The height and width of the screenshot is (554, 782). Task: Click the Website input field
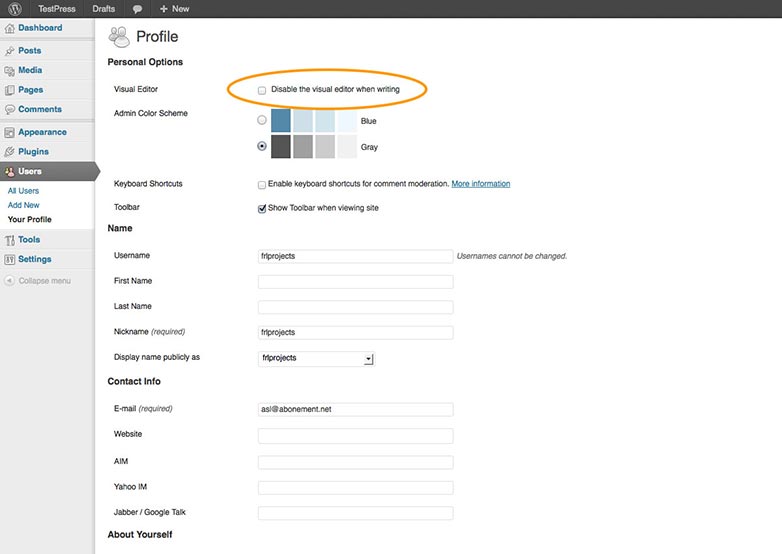(x=356, y=436)
